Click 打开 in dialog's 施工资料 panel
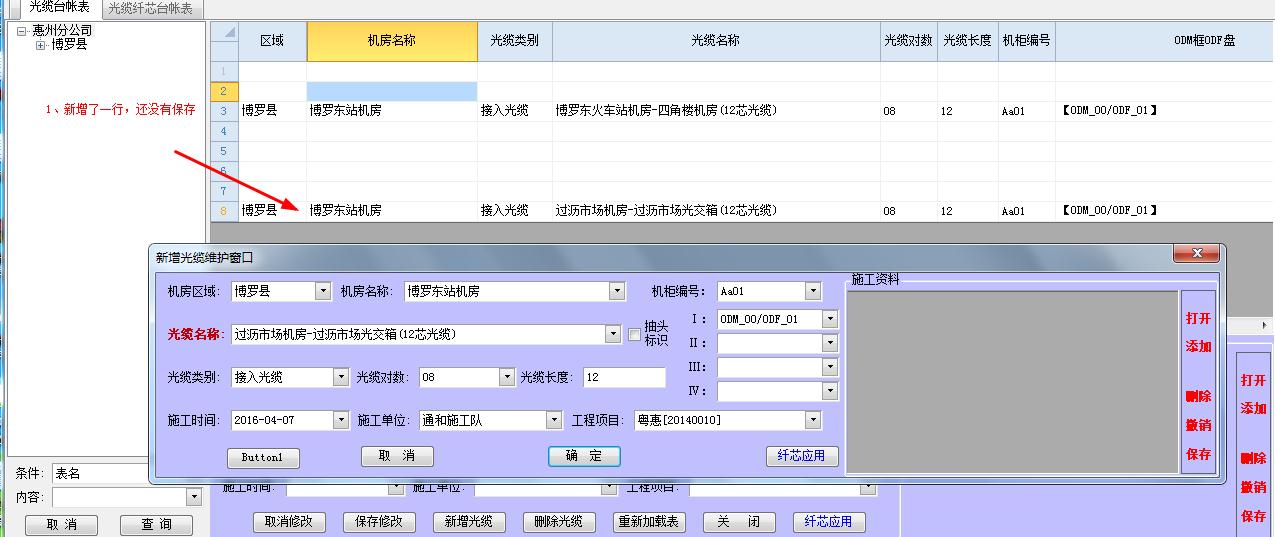Image resolution: width=1275 pixels, height=537 pixels. point(1199,318)
